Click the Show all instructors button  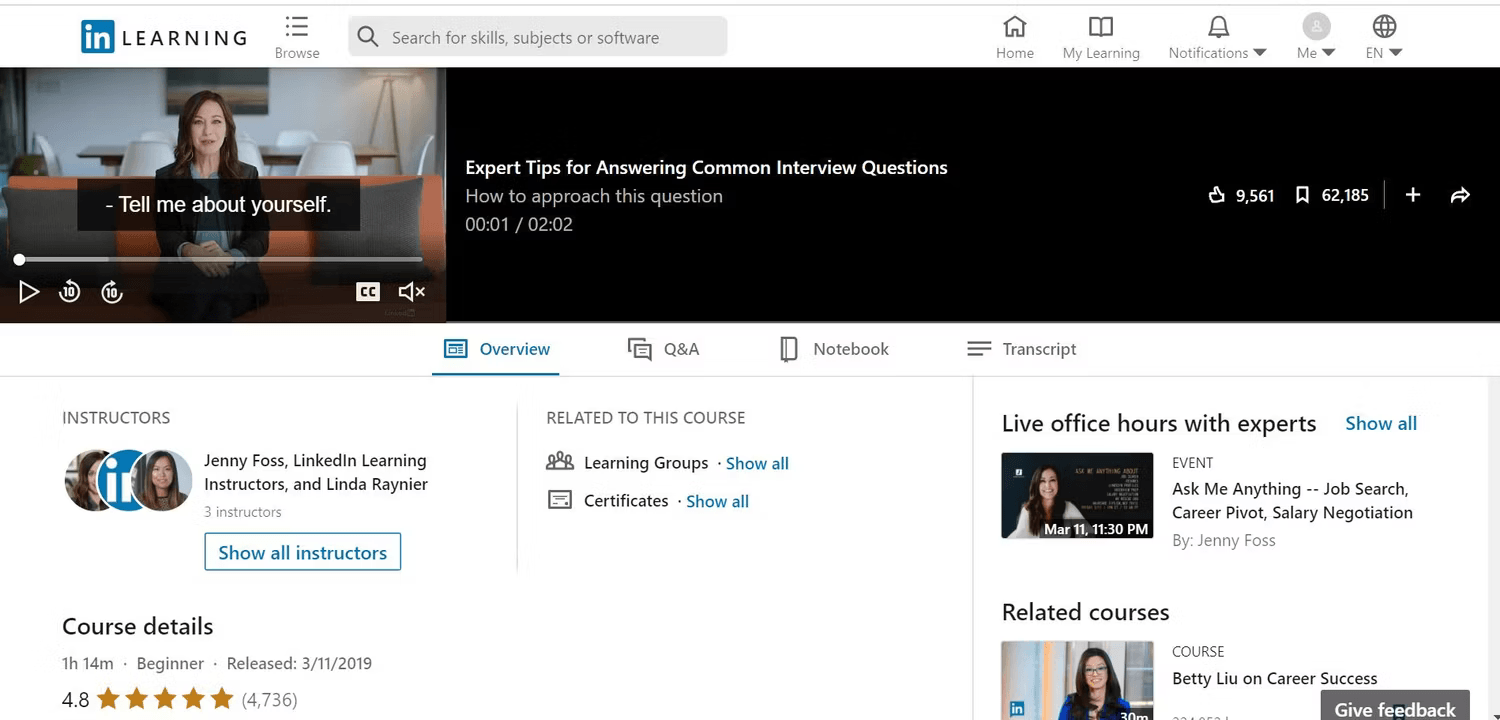[303, 552]
